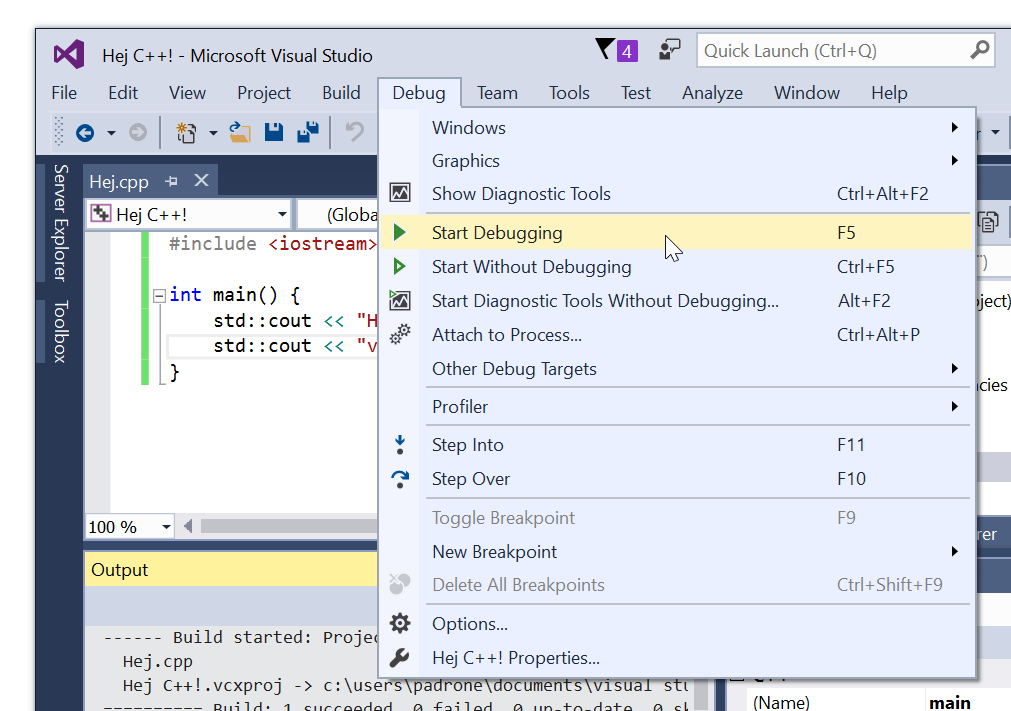
Task: Open the Edit menu
Action: [x=123, y=93]
